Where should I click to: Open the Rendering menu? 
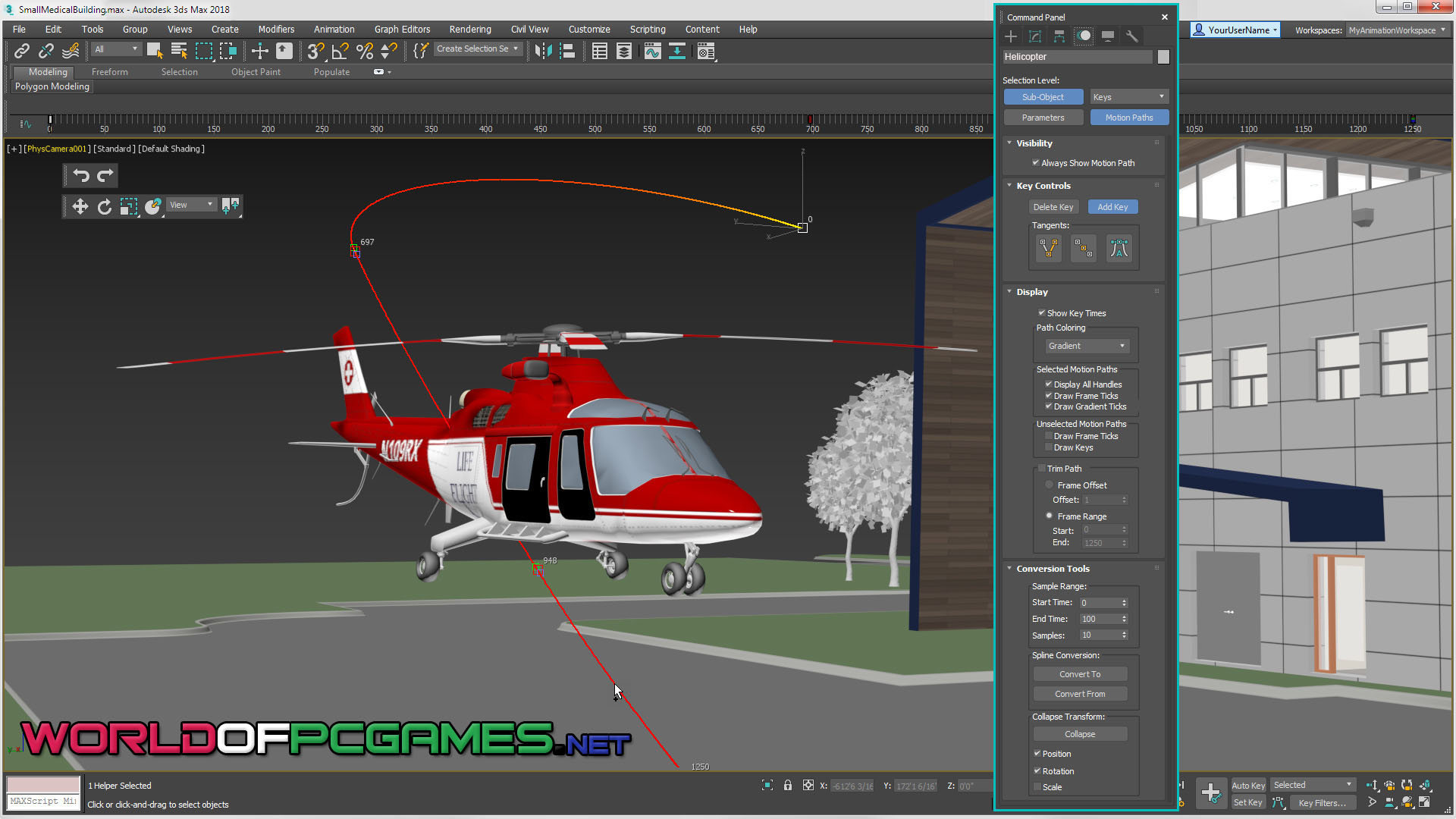[468, 28]
